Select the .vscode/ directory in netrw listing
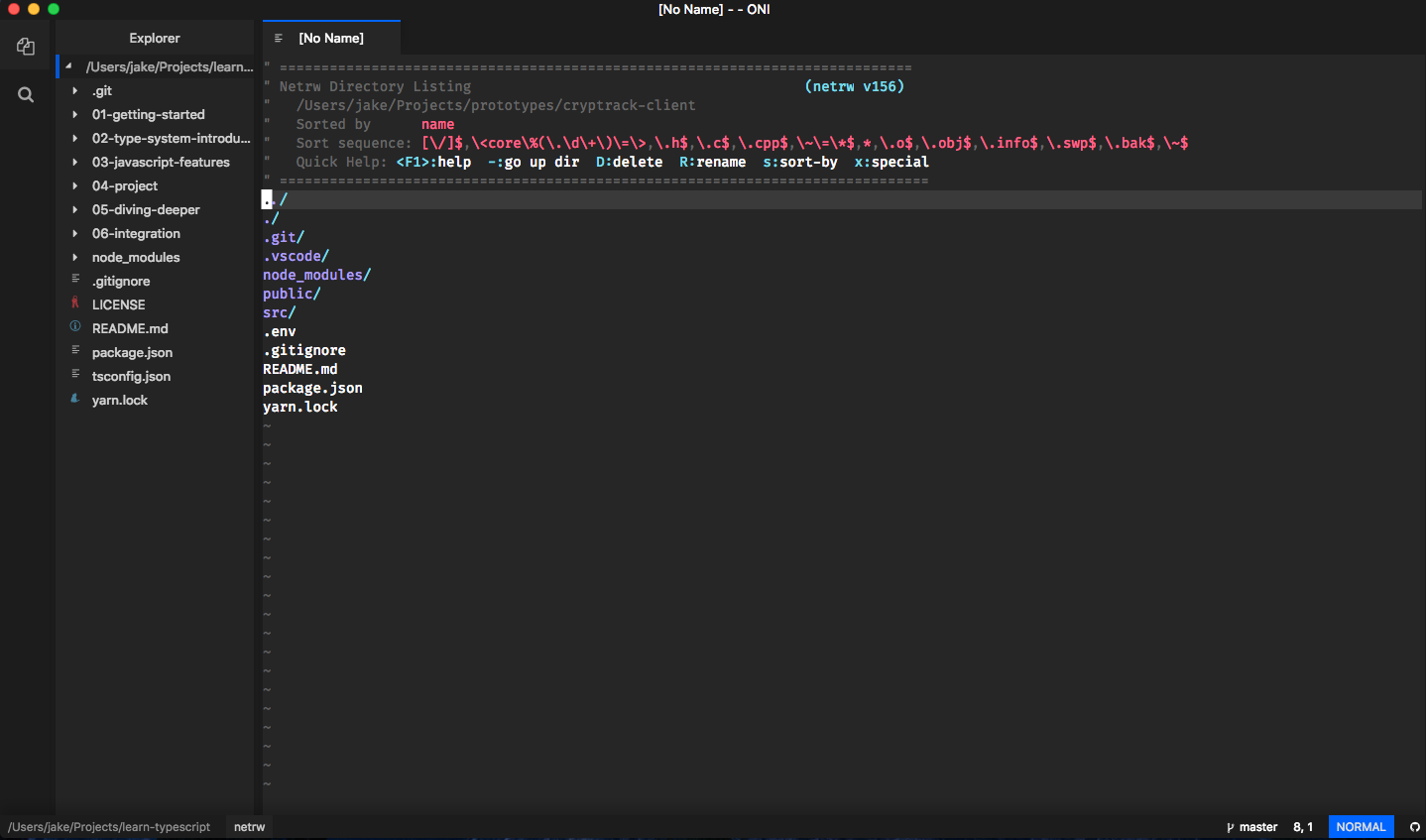 (296, 256)
